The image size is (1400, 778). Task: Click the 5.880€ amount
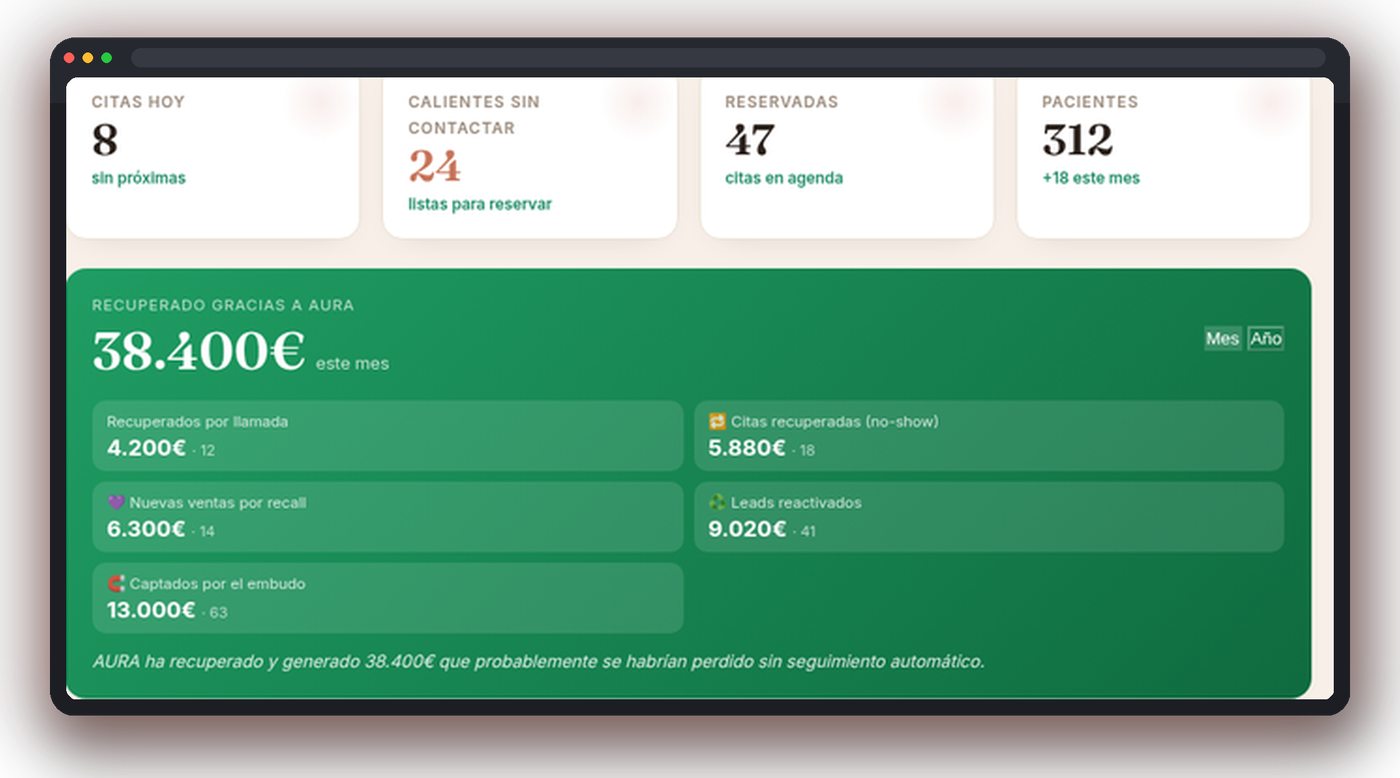pyautogui.click(x=747, y=448)
